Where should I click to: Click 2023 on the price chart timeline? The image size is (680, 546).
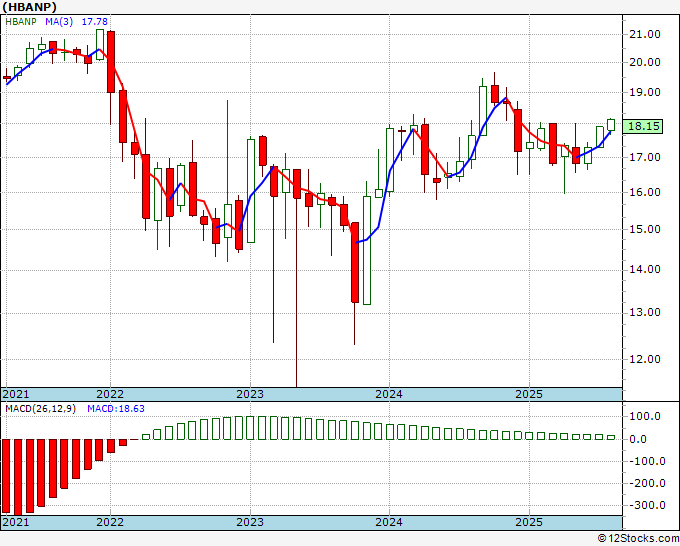(250, 394)
